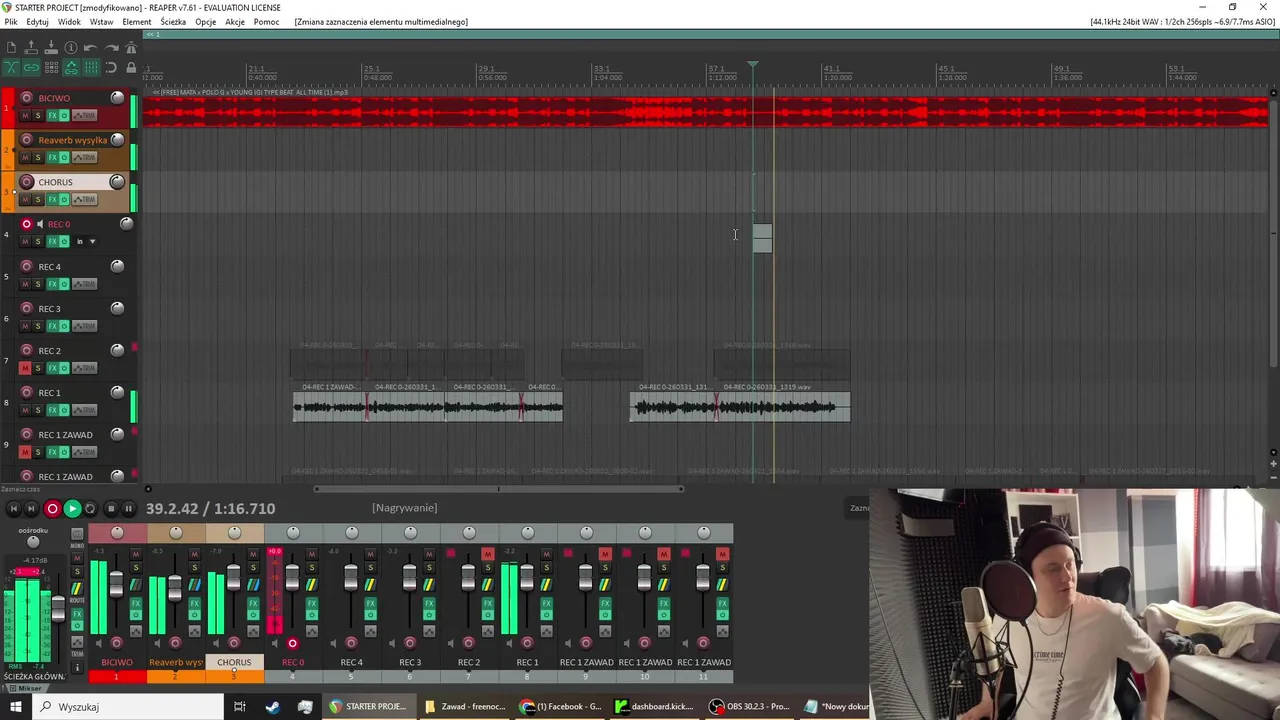Click the 'in' input button on REC 0
This screenshot has width=1280, height=720.
click(x=80, y=241)
